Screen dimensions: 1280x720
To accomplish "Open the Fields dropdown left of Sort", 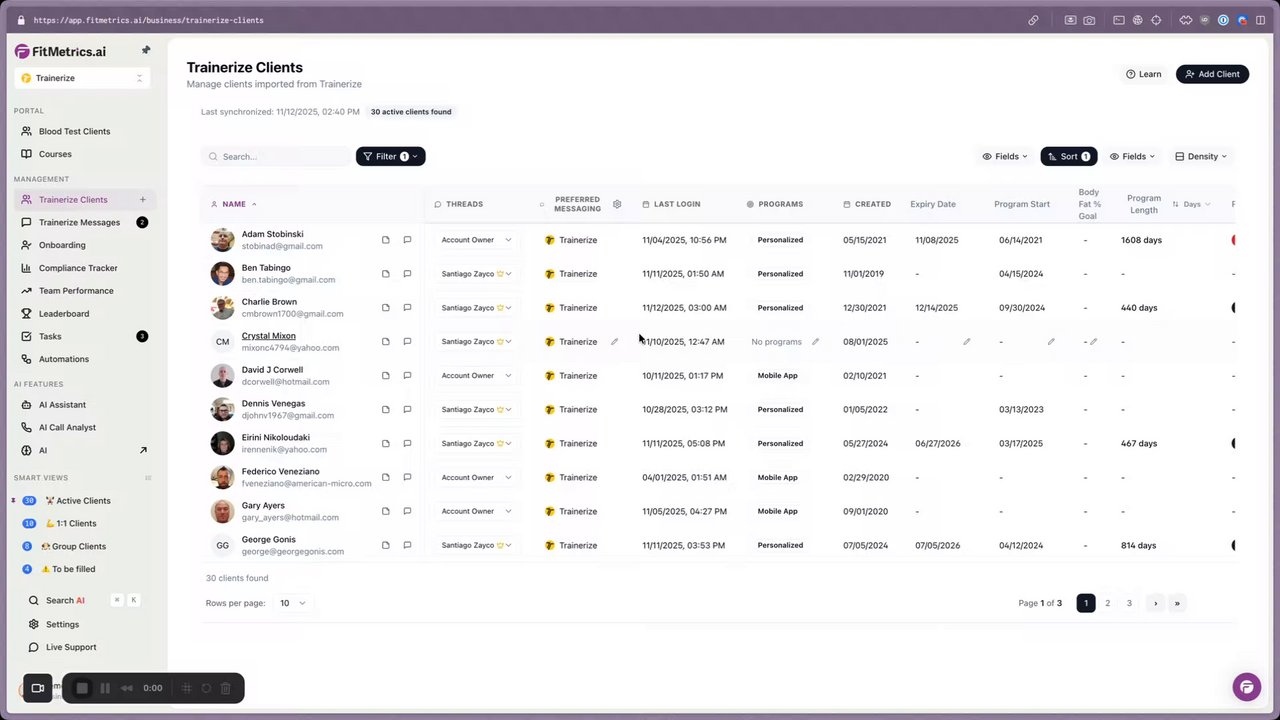I will pos(1005,156).
